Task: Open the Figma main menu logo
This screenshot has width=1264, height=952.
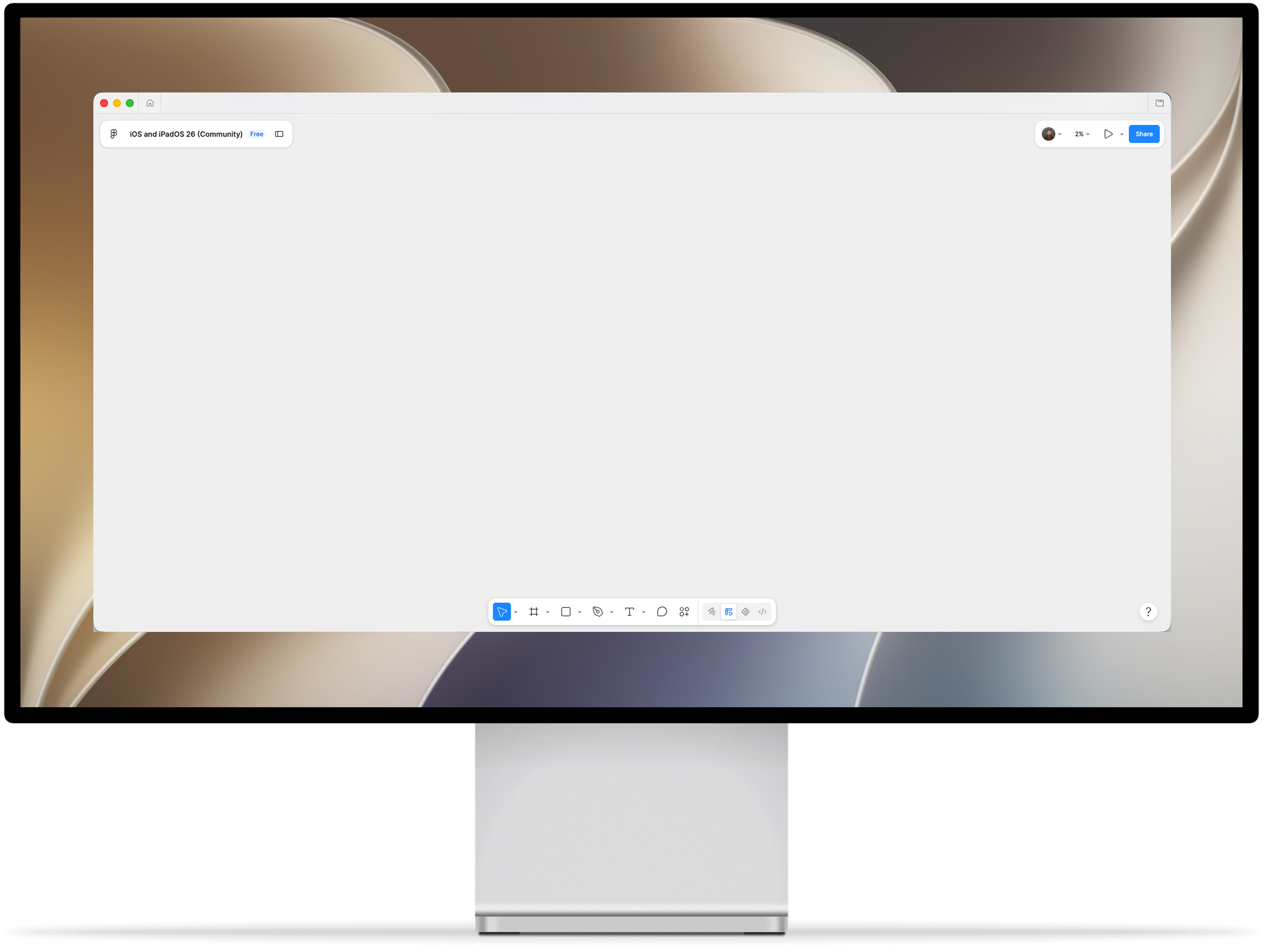Action: tap(114, 134)
